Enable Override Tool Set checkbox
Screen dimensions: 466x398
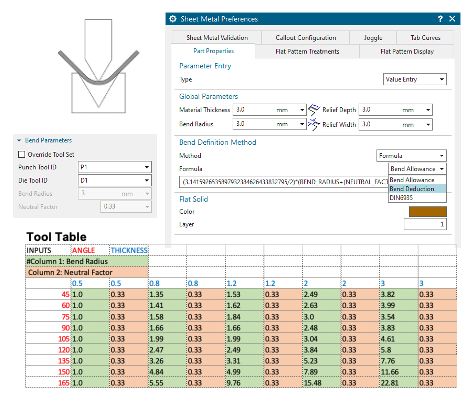point(22,155)
